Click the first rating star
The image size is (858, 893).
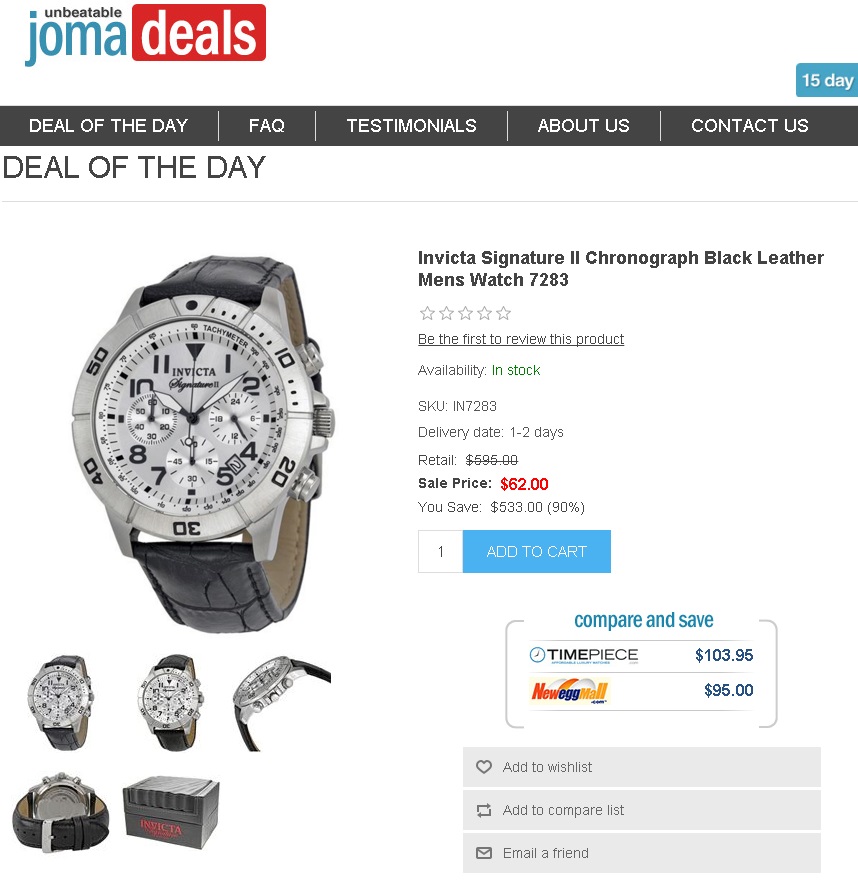tap(427, 313)
